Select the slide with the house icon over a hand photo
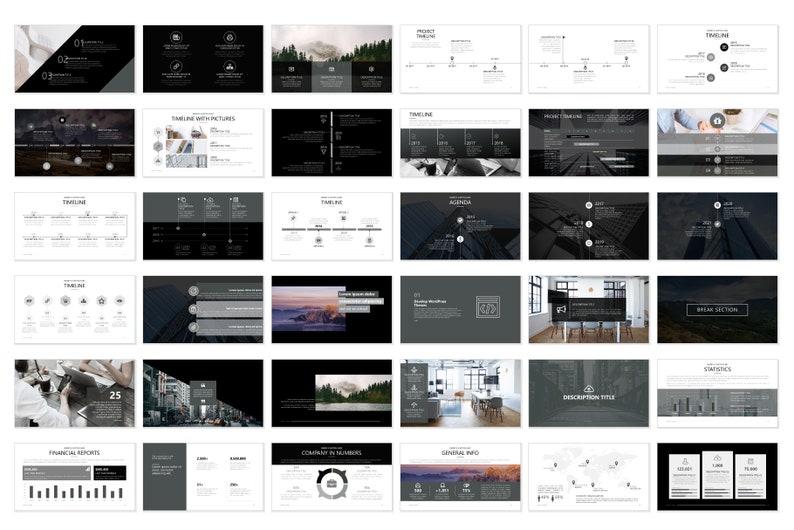 pos(718,143)
